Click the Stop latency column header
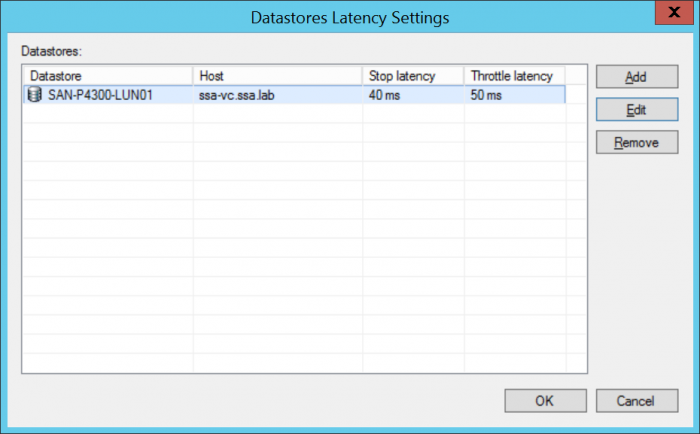Viewport: 700px width, 434px height. click(x=412, y=76)
